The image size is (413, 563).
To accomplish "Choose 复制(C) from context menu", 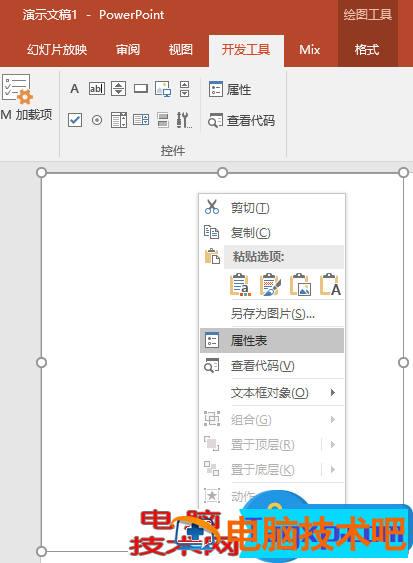I will [272, 233].
